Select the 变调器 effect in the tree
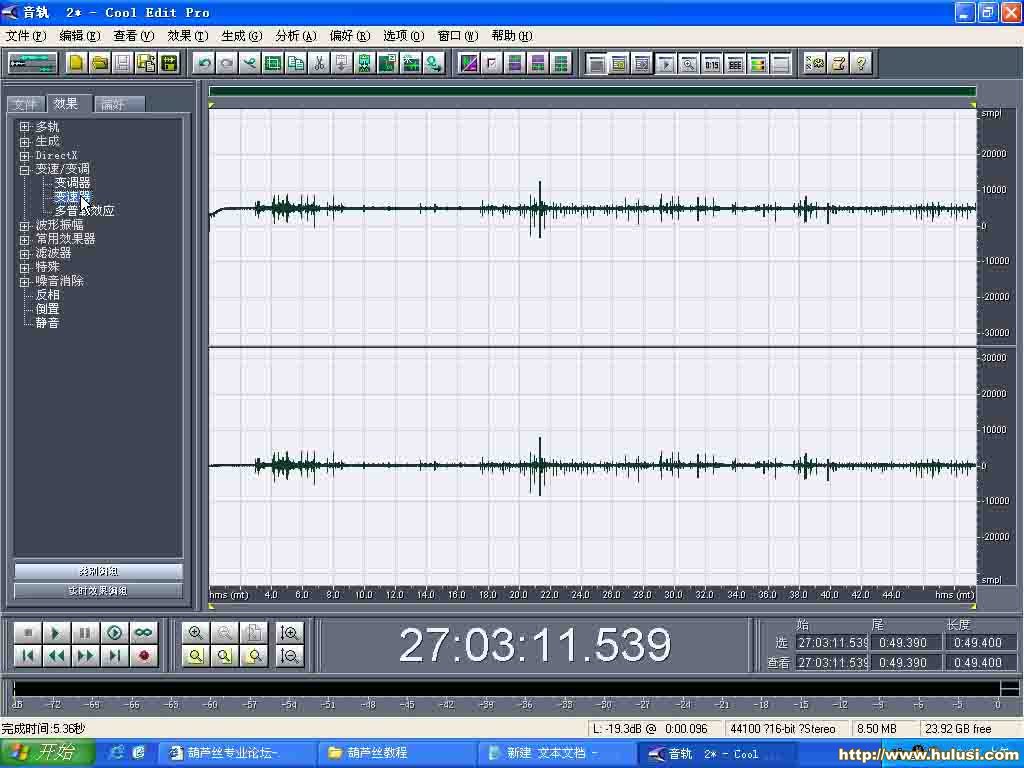 (x=72, y=183)
